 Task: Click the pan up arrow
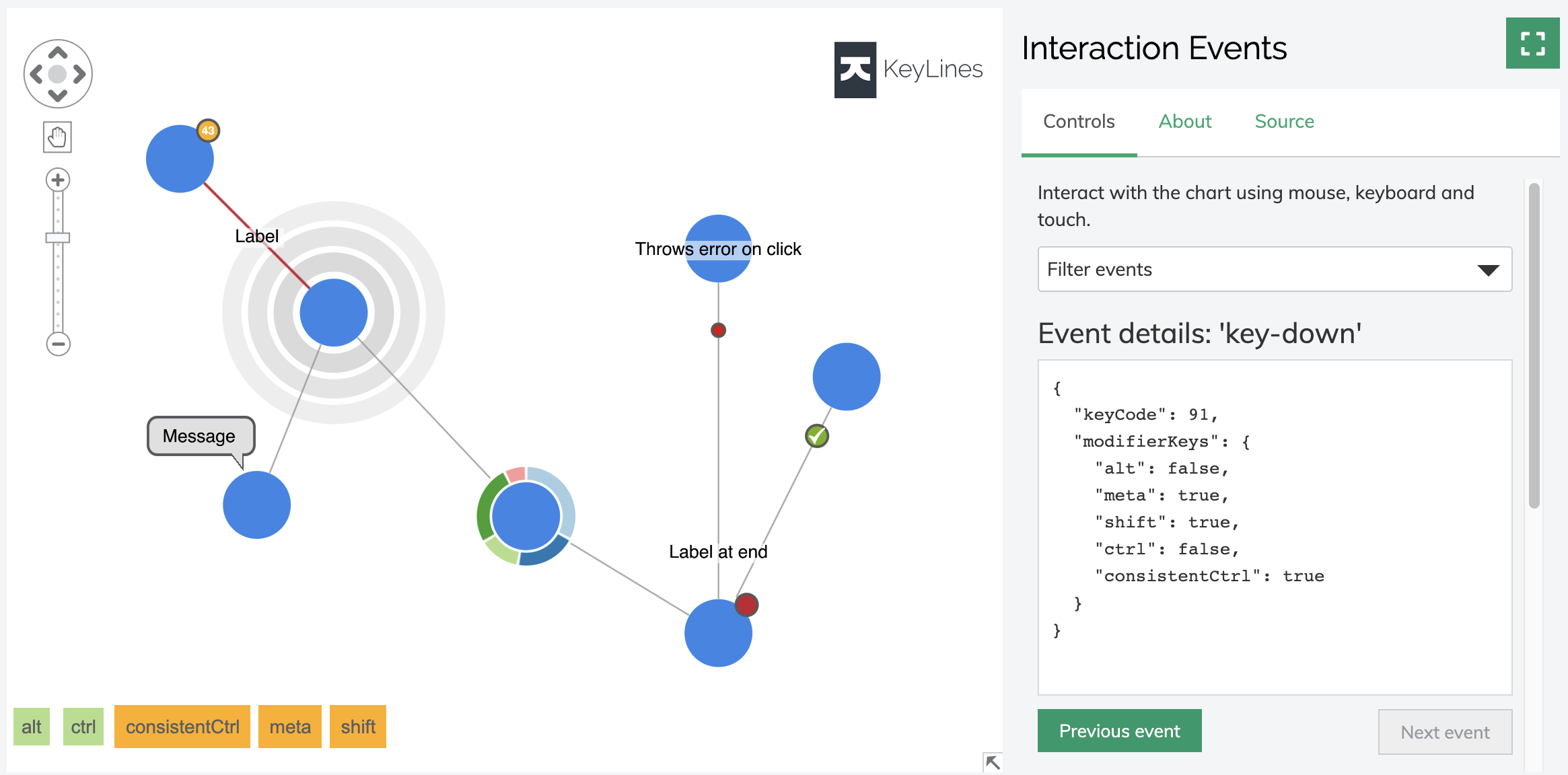click(58, 52)
